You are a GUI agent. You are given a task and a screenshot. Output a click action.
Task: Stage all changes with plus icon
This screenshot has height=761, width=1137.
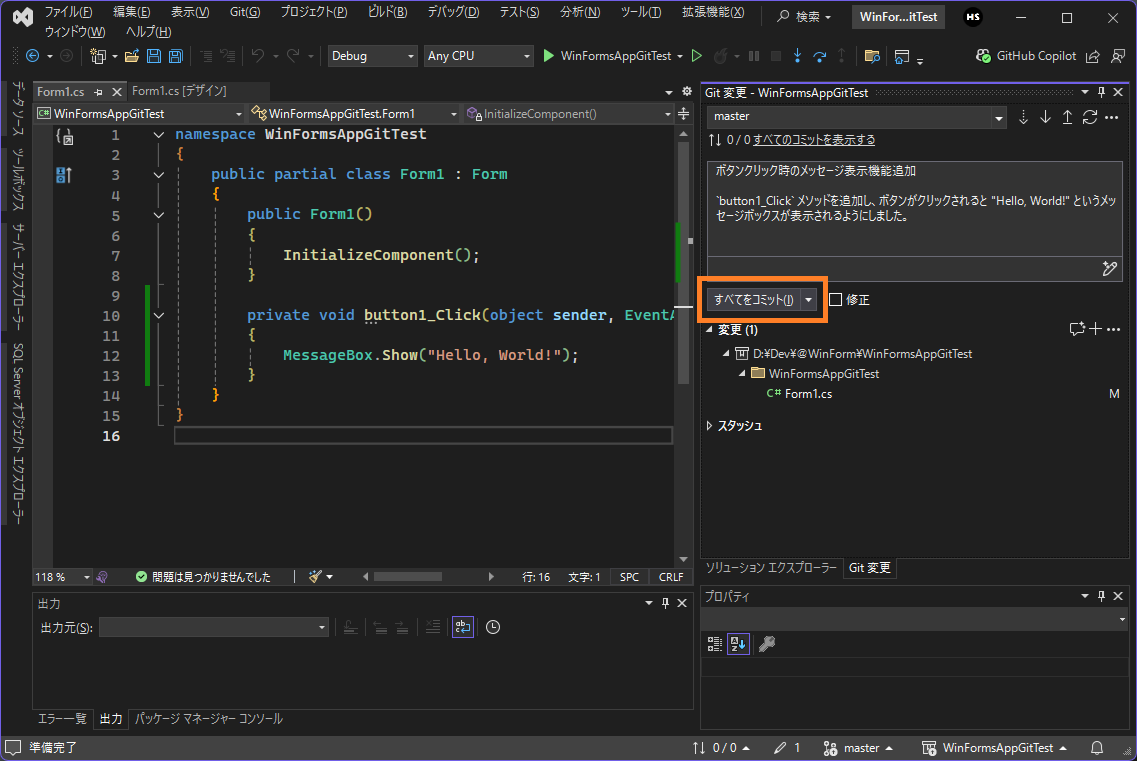[x=1095, y=329]
